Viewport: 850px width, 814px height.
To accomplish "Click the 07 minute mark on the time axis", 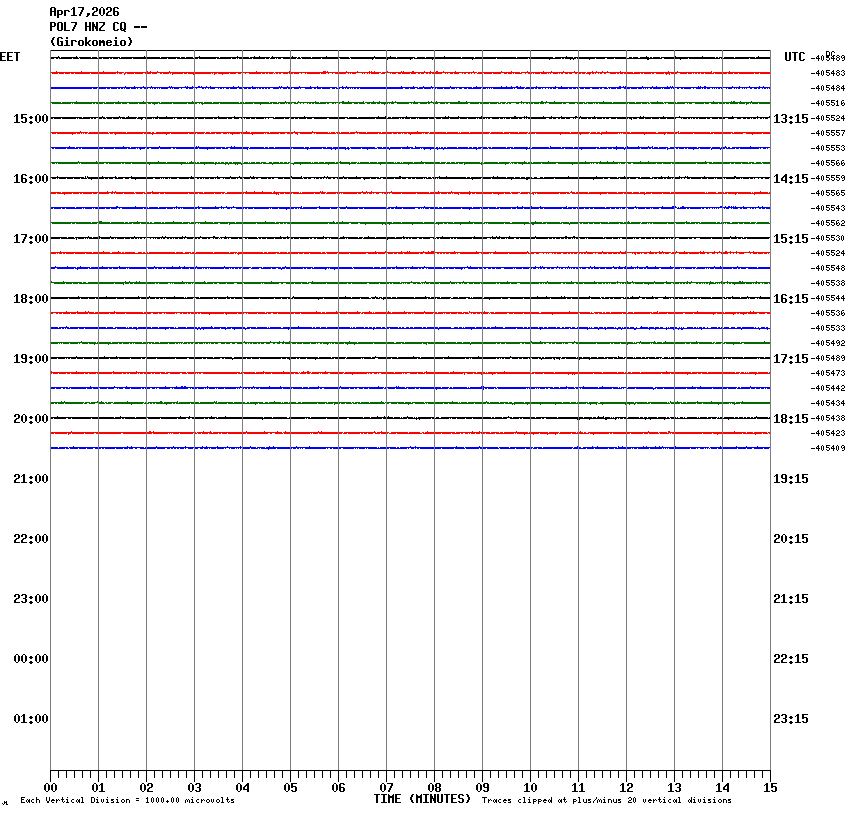I will tap(386, 788).
